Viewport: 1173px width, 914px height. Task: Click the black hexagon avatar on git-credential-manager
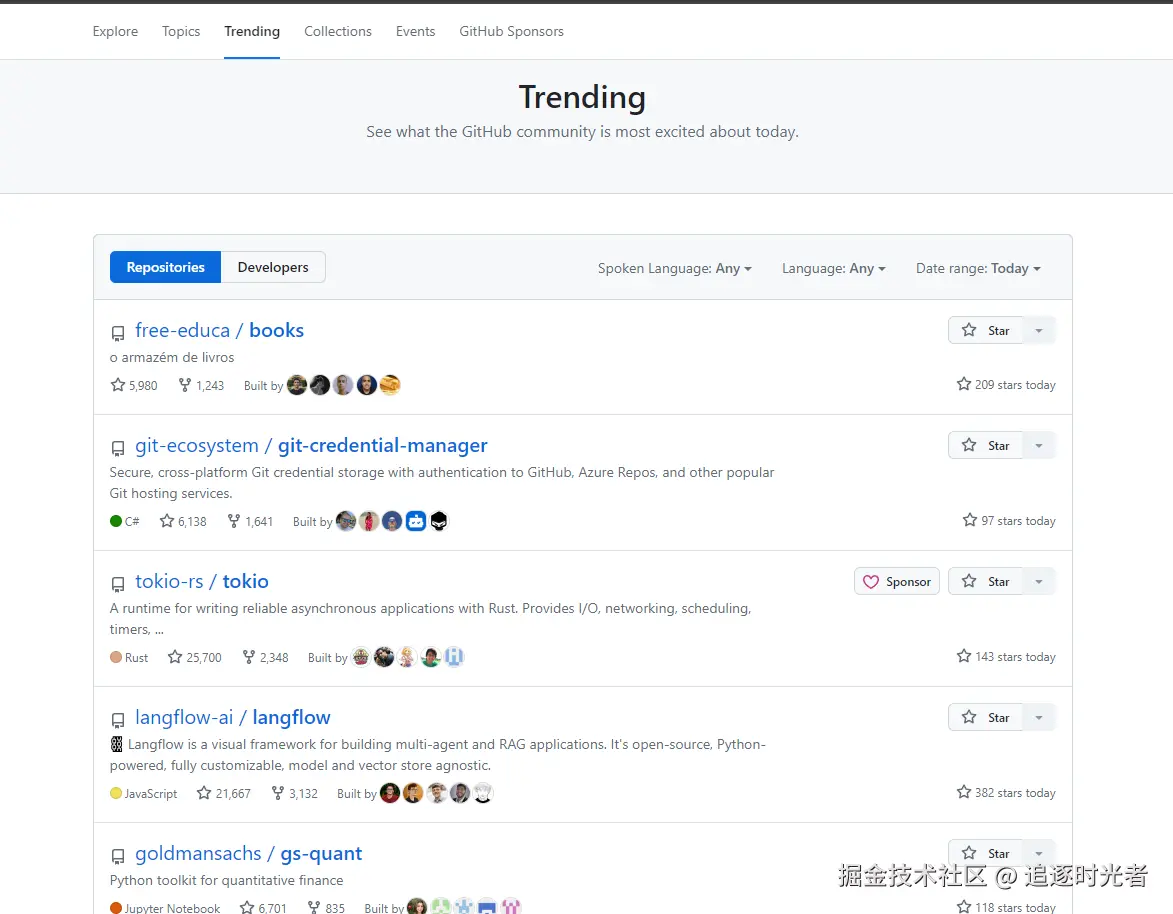pyautogui.click(x=439, y=521)
